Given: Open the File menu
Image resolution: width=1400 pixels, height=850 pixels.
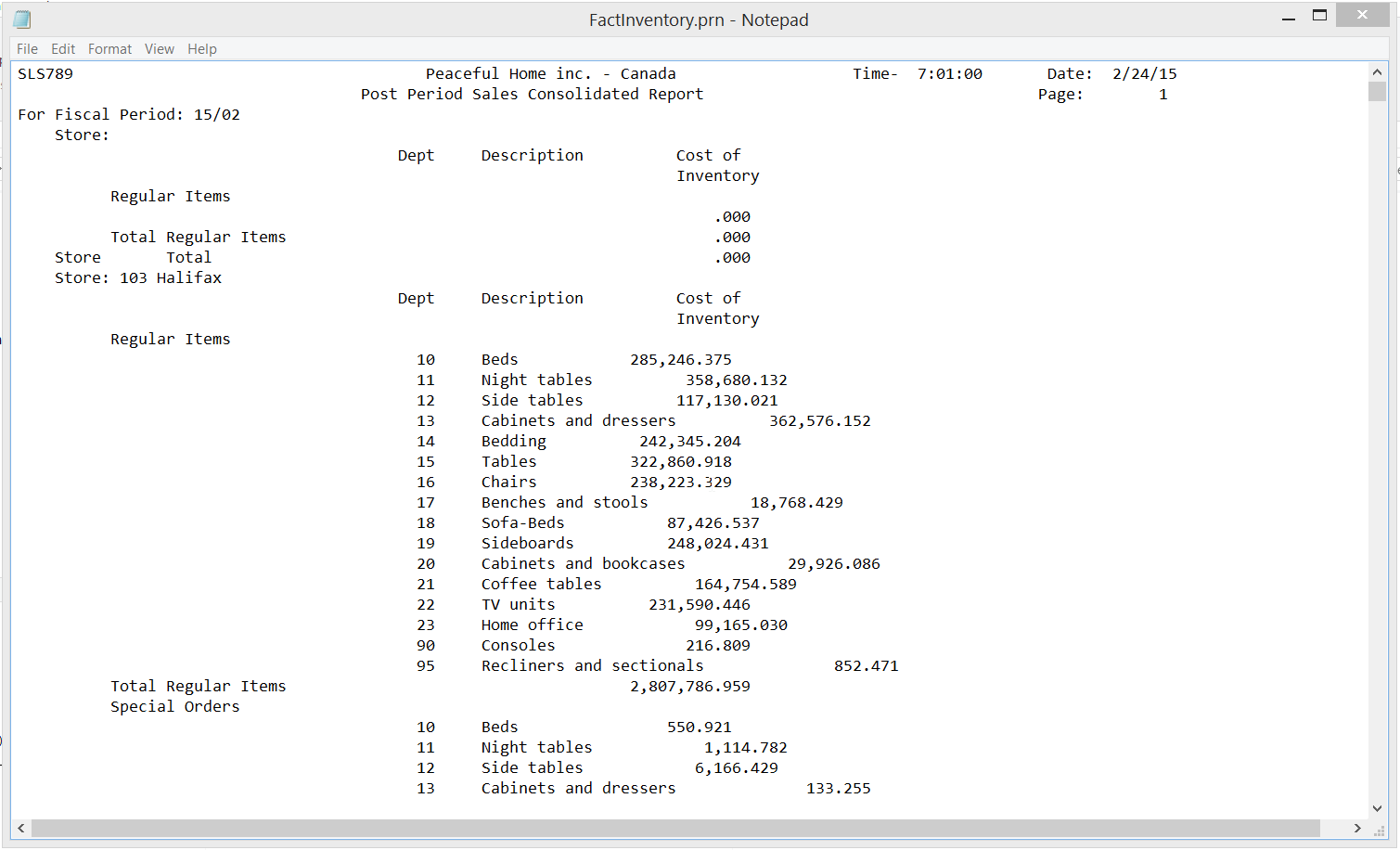Looking at the screenshot, I should point(27,49).
